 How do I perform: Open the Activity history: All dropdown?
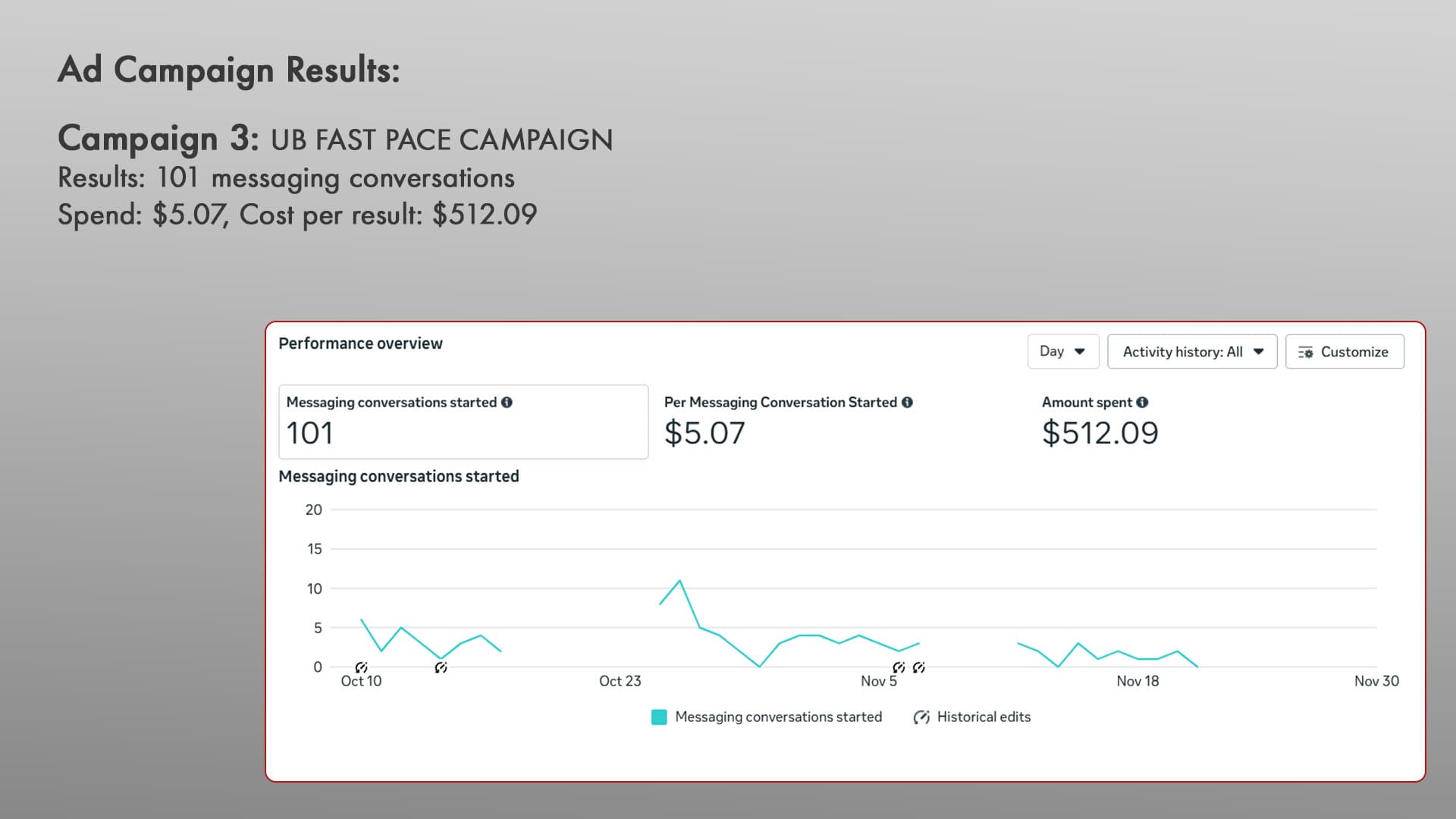point(1191,351)
